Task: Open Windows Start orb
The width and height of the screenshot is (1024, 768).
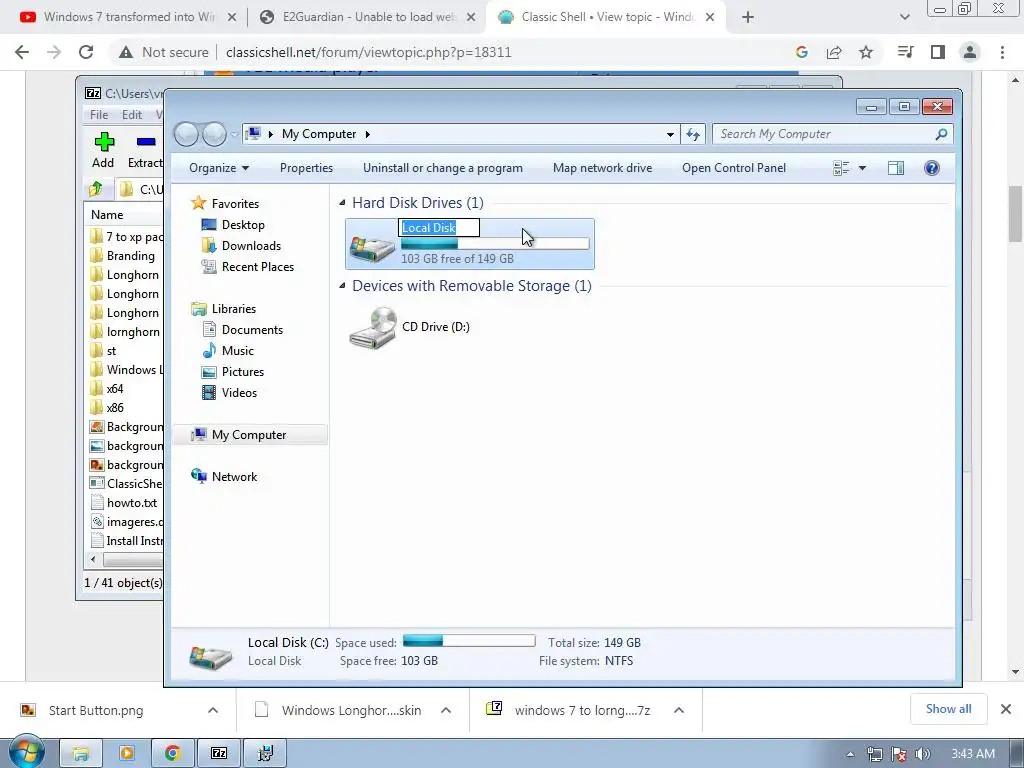Action: (27, 752)
